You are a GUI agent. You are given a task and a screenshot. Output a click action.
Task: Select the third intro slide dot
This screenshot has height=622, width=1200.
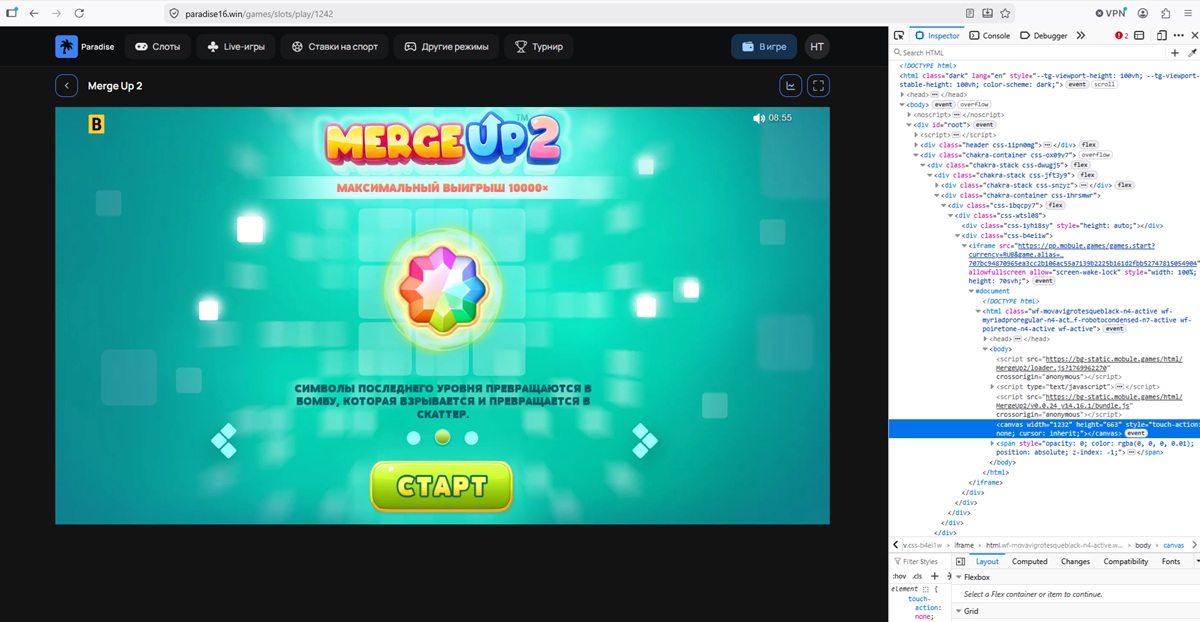point(471,438)
